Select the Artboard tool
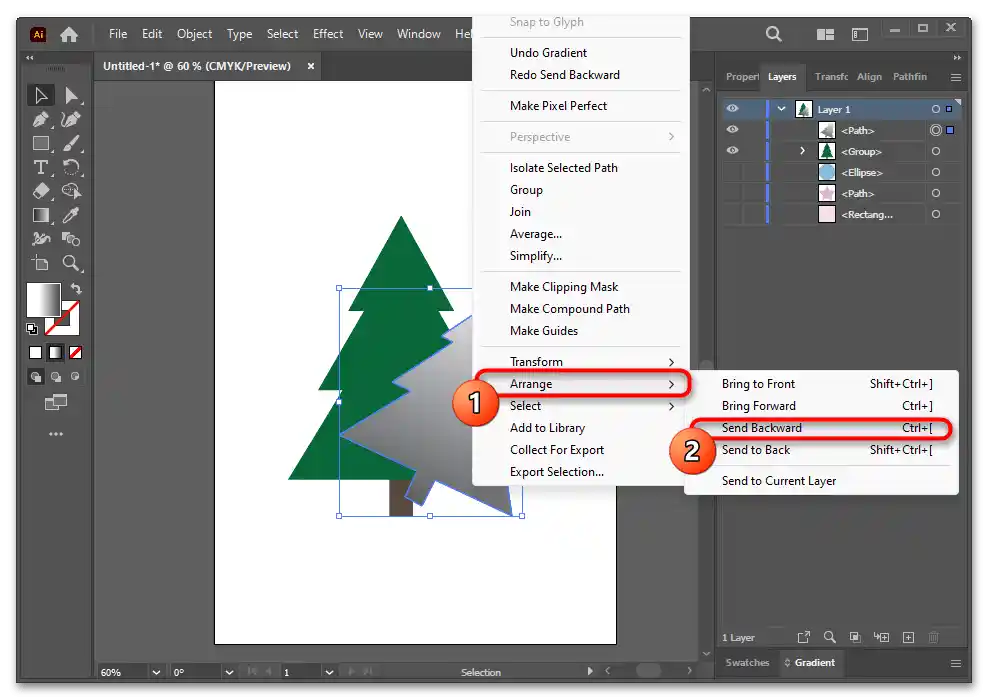Screen dimensions: 988x699 [41, 263]
